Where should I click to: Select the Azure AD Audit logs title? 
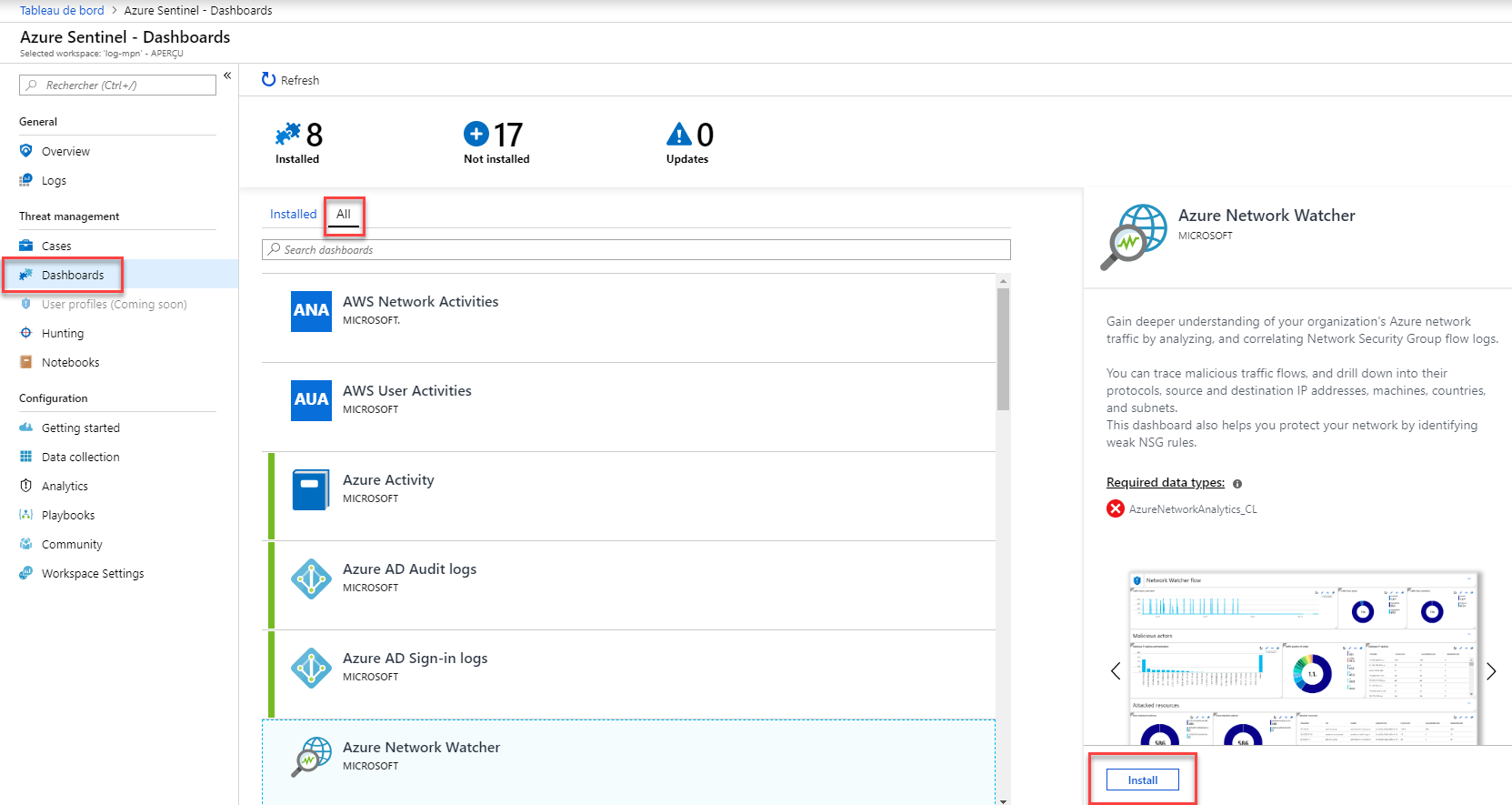click(x=409, y=569)
